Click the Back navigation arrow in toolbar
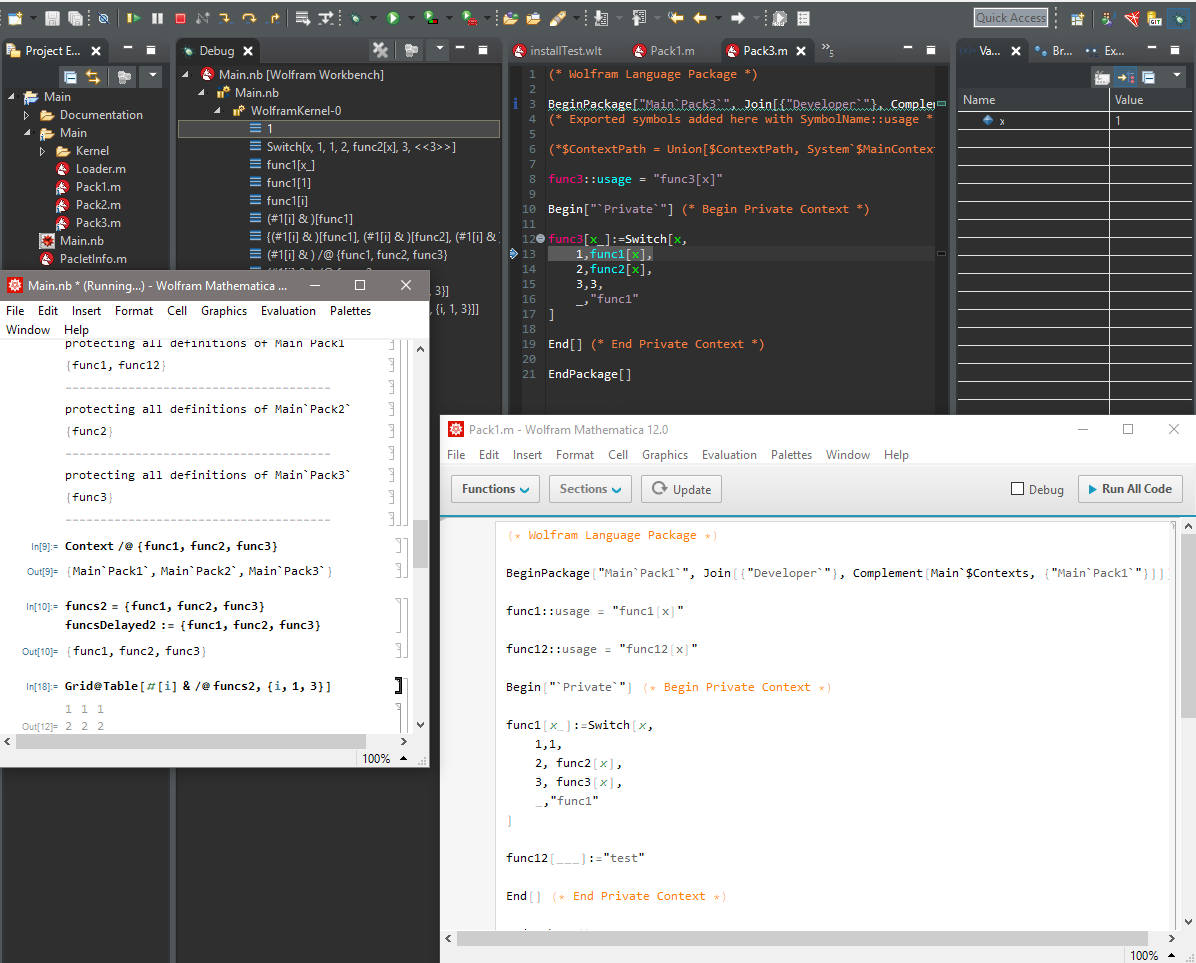The image size is (1196, 963). [699, 18]
